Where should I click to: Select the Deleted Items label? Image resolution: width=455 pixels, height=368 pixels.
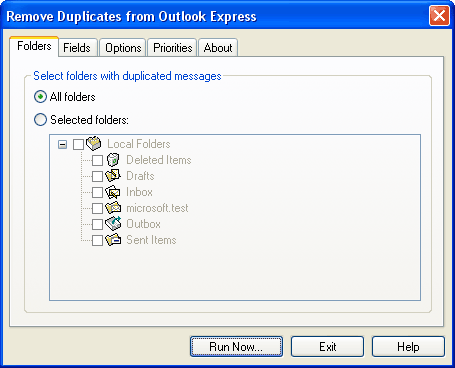pos(159,160)
